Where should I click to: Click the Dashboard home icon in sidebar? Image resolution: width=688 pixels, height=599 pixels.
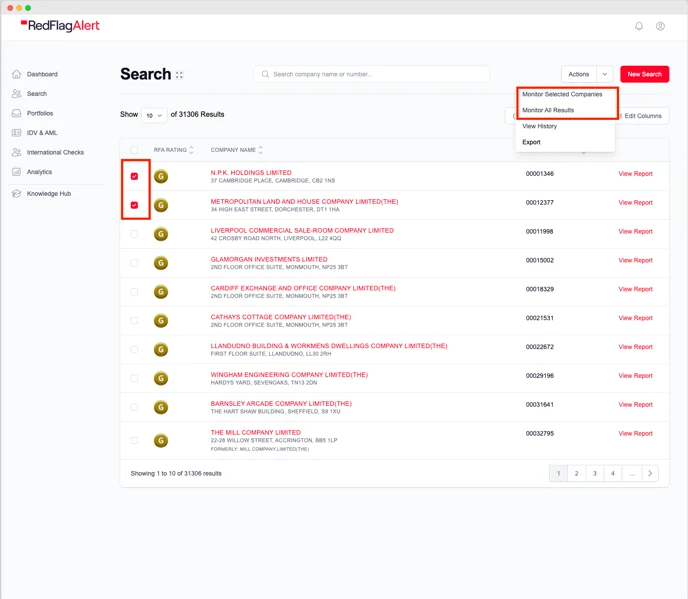coord(17,74)
